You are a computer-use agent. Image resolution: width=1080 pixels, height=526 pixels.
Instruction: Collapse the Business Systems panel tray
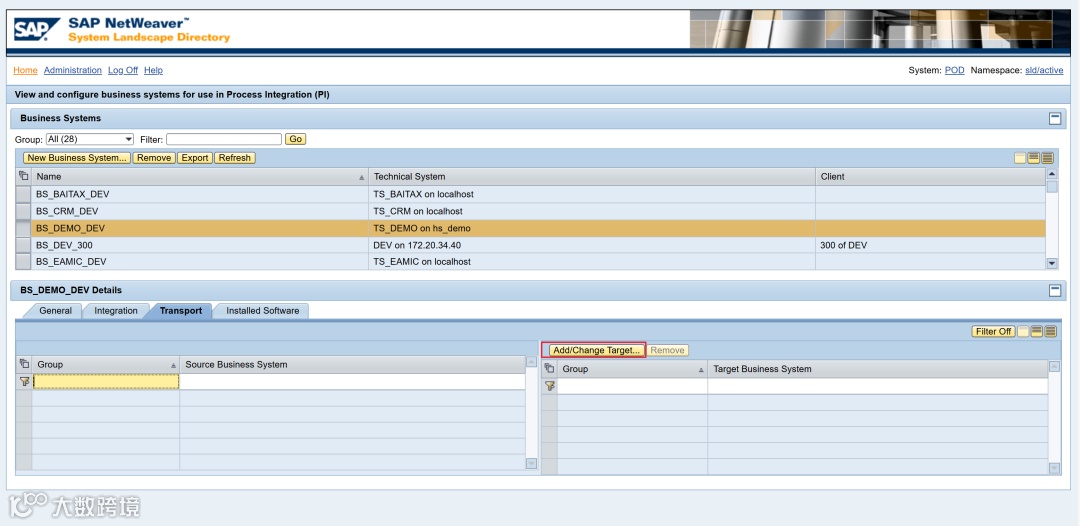pos(1055,118)
